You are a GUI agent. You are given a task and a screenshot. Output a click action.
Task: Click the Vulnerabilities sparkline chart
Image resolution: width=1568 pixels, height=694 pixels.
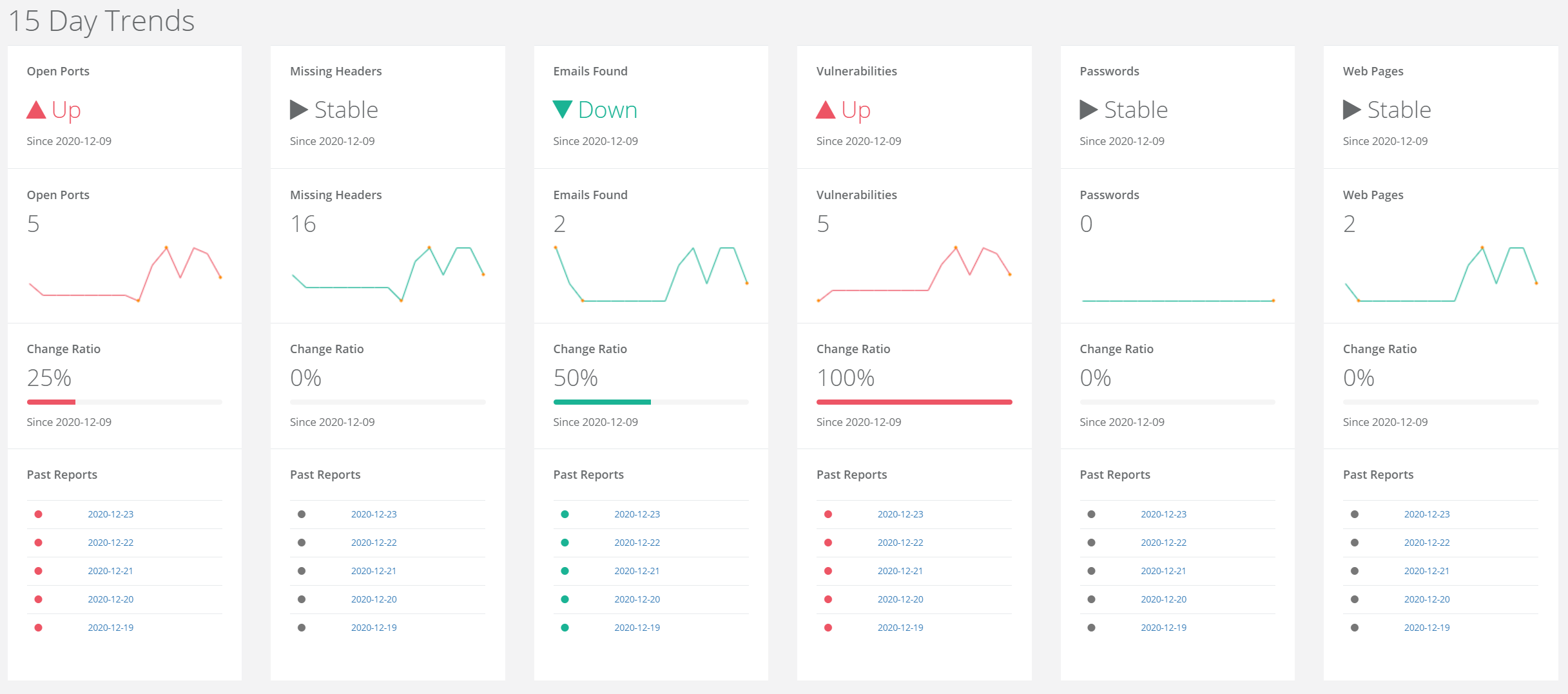coord(914,274)
